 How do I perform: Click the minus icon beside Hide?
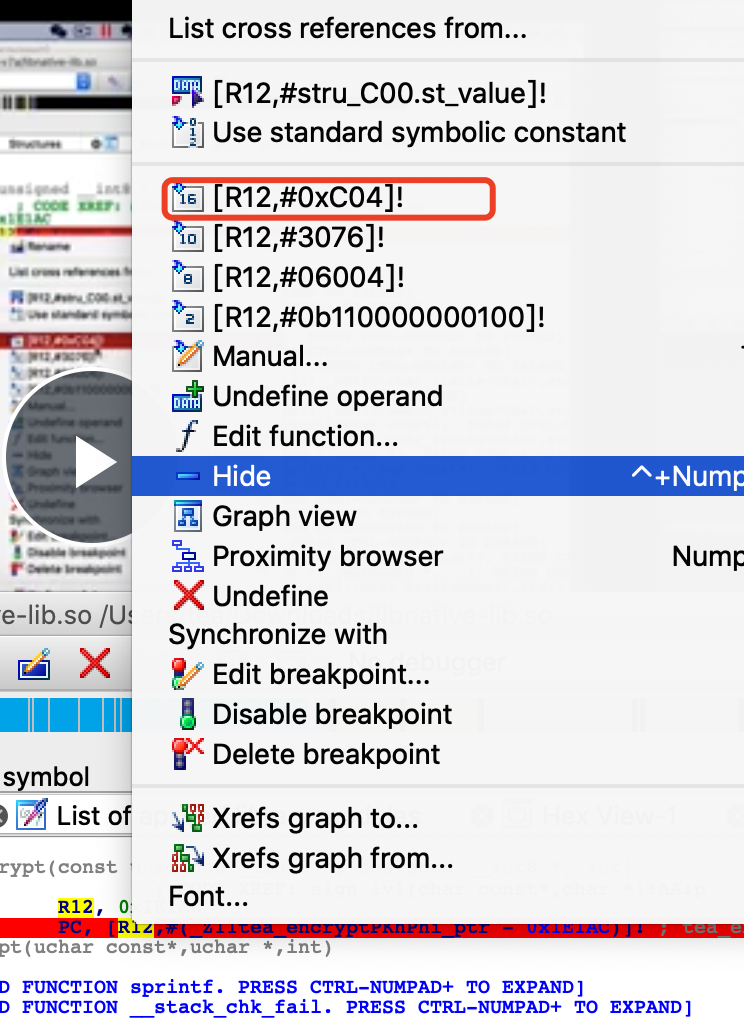coord(188,476)
